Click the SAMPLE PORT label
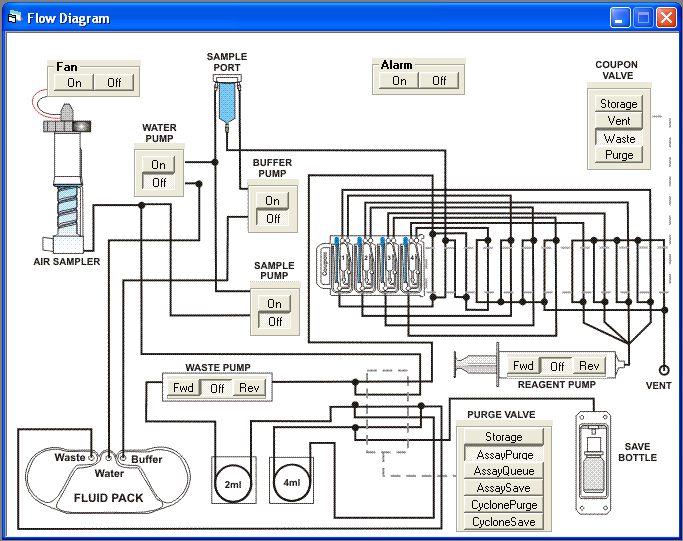 click(x=227, y=62)
